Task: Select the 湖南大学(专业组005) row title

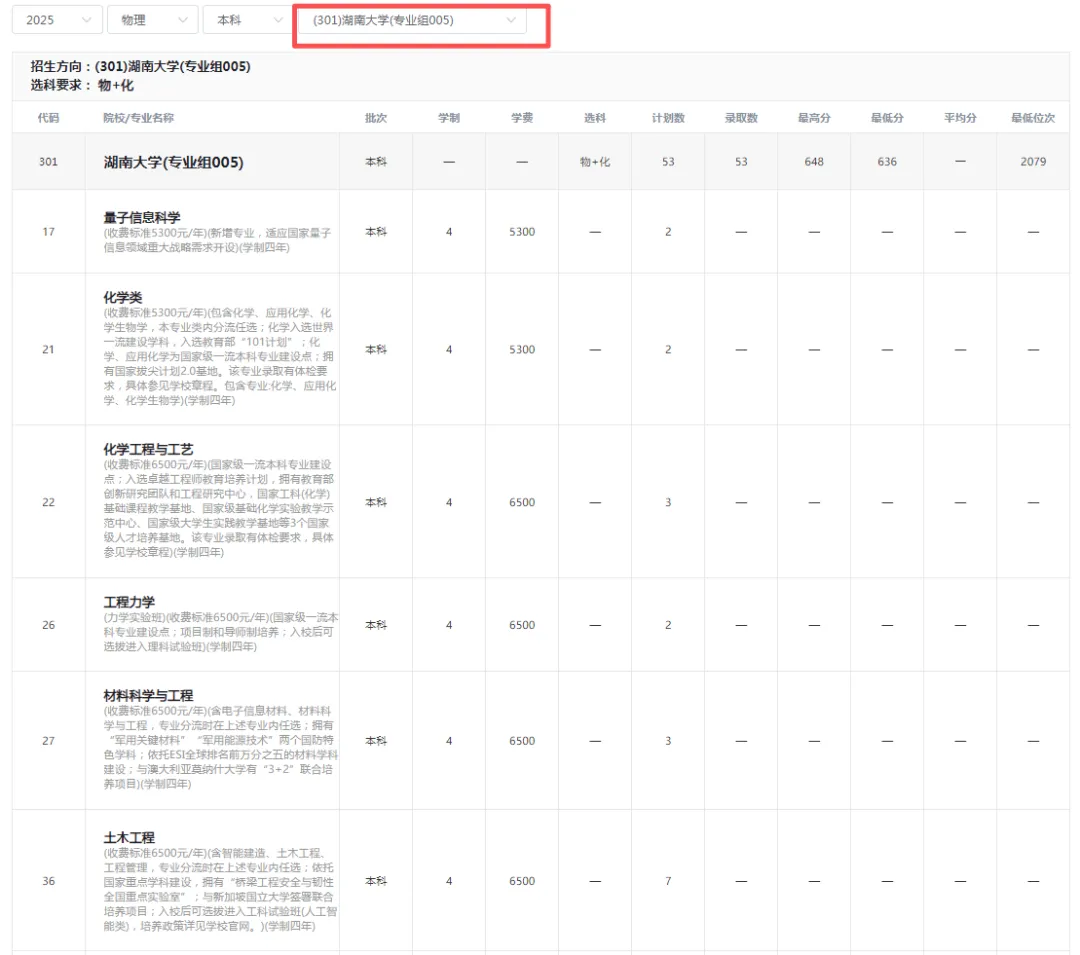Action: (x=174, y=162)
